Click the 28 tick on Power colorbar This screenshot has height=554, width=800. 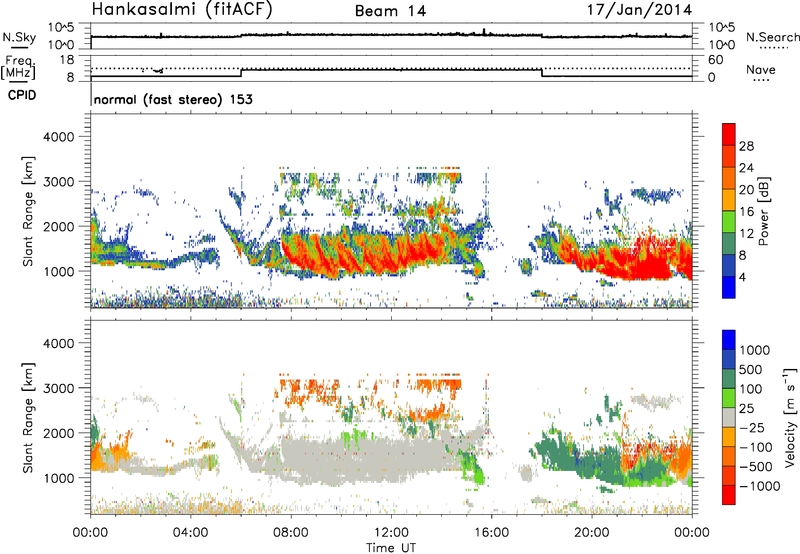[746, 146]
